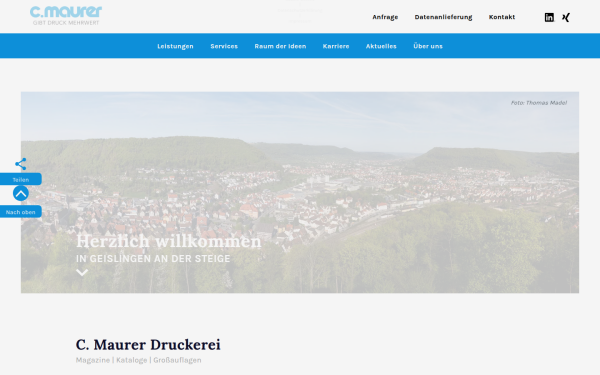Open the Kontakt link
The image size is (600, 375).
click(502, 17)
